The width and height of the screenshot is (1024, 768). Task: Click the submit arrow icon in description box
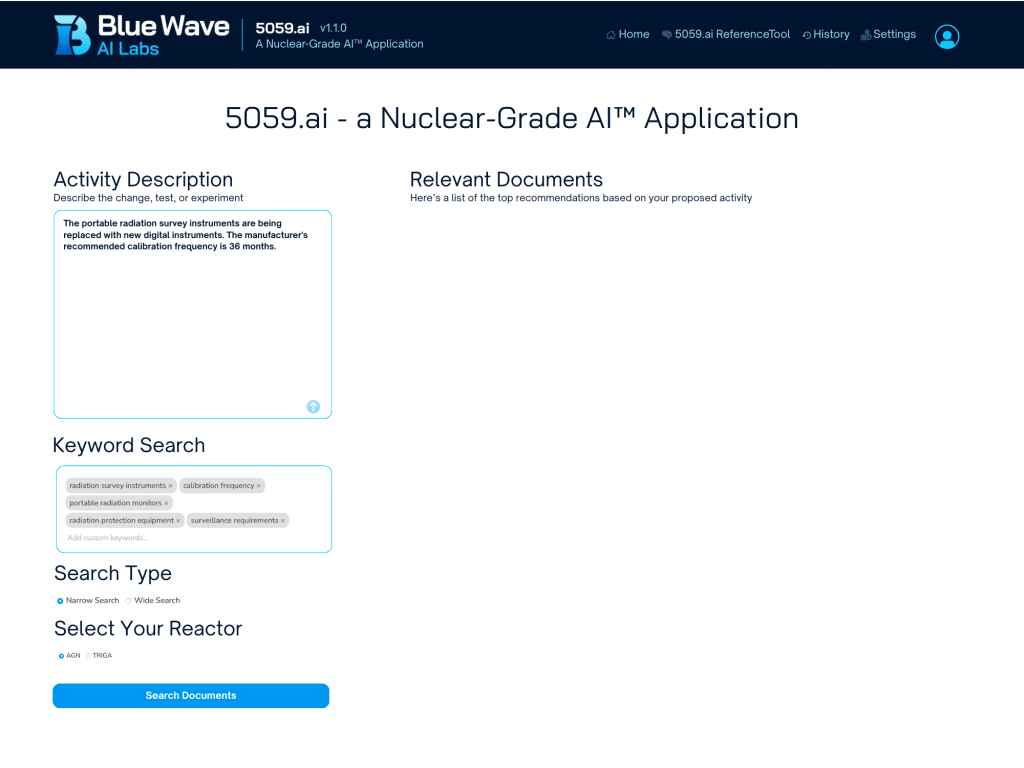click(313, 406)
